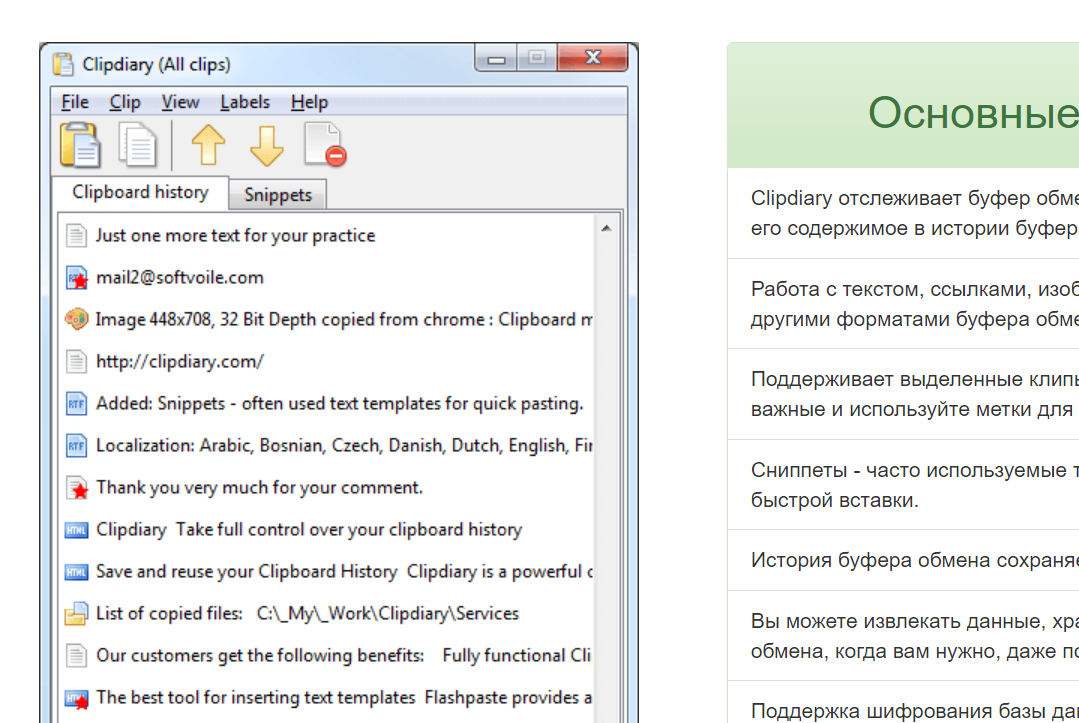Screen dimensions: 1079x723
Task: Switch to the Snippets tab
Action: pyautogui.click(x=278, y=195)
